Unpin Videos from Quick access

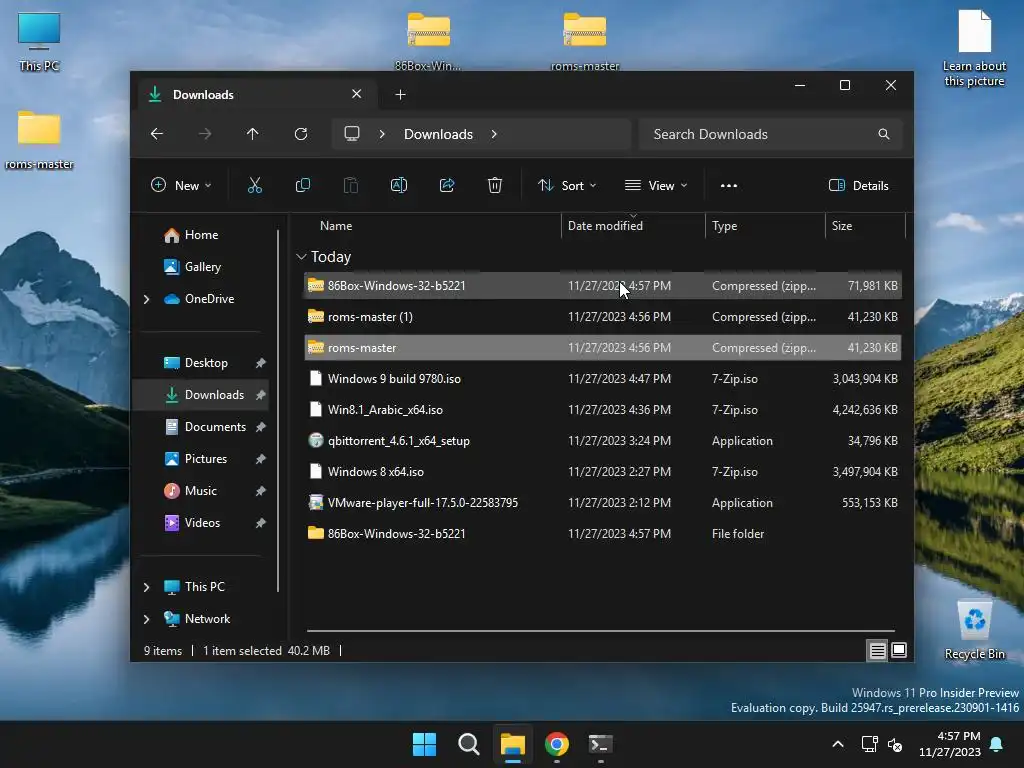(261, 523)
